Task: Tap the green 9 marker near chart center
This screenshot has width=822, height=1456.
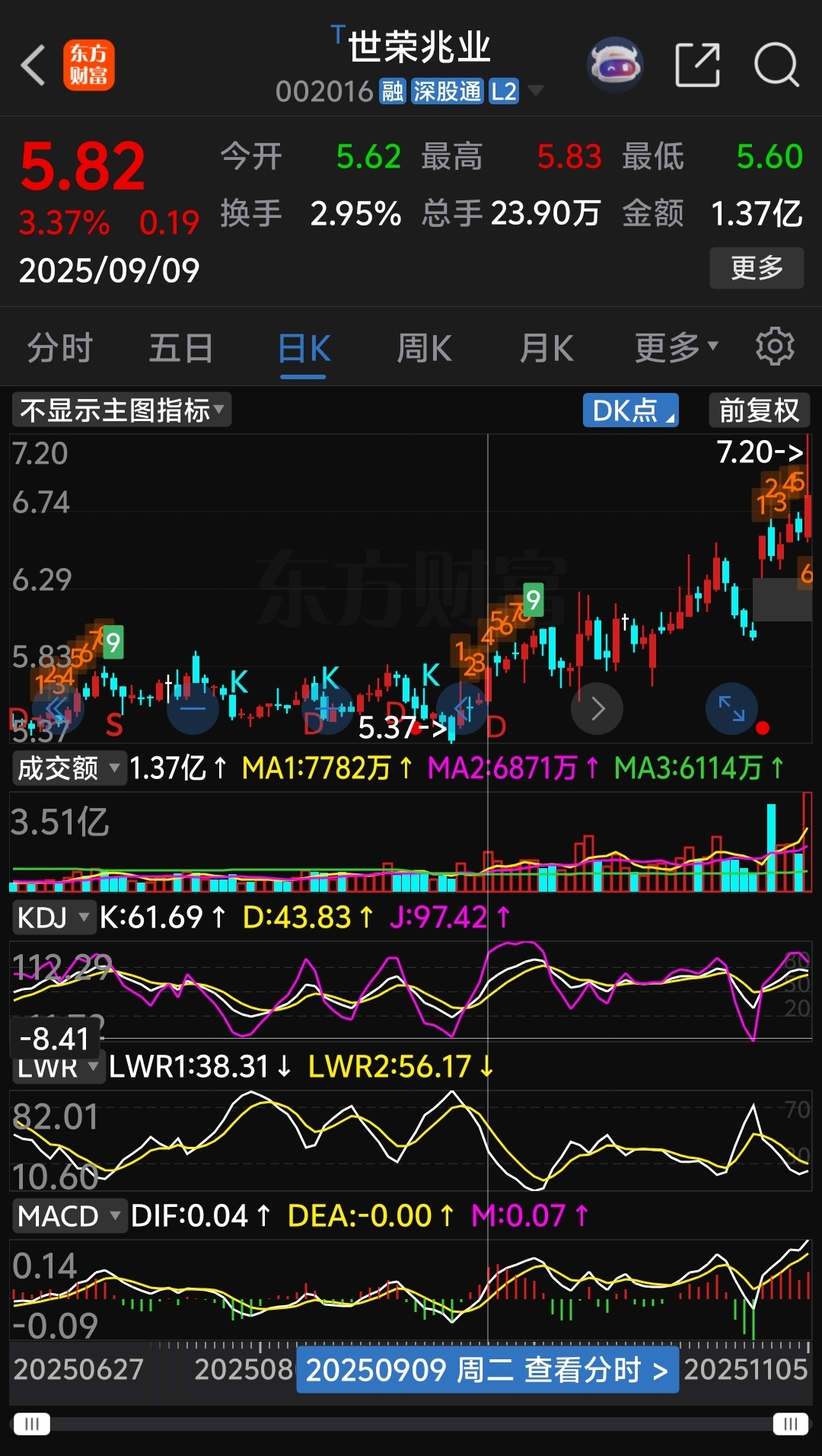Action: pos(533,600)
